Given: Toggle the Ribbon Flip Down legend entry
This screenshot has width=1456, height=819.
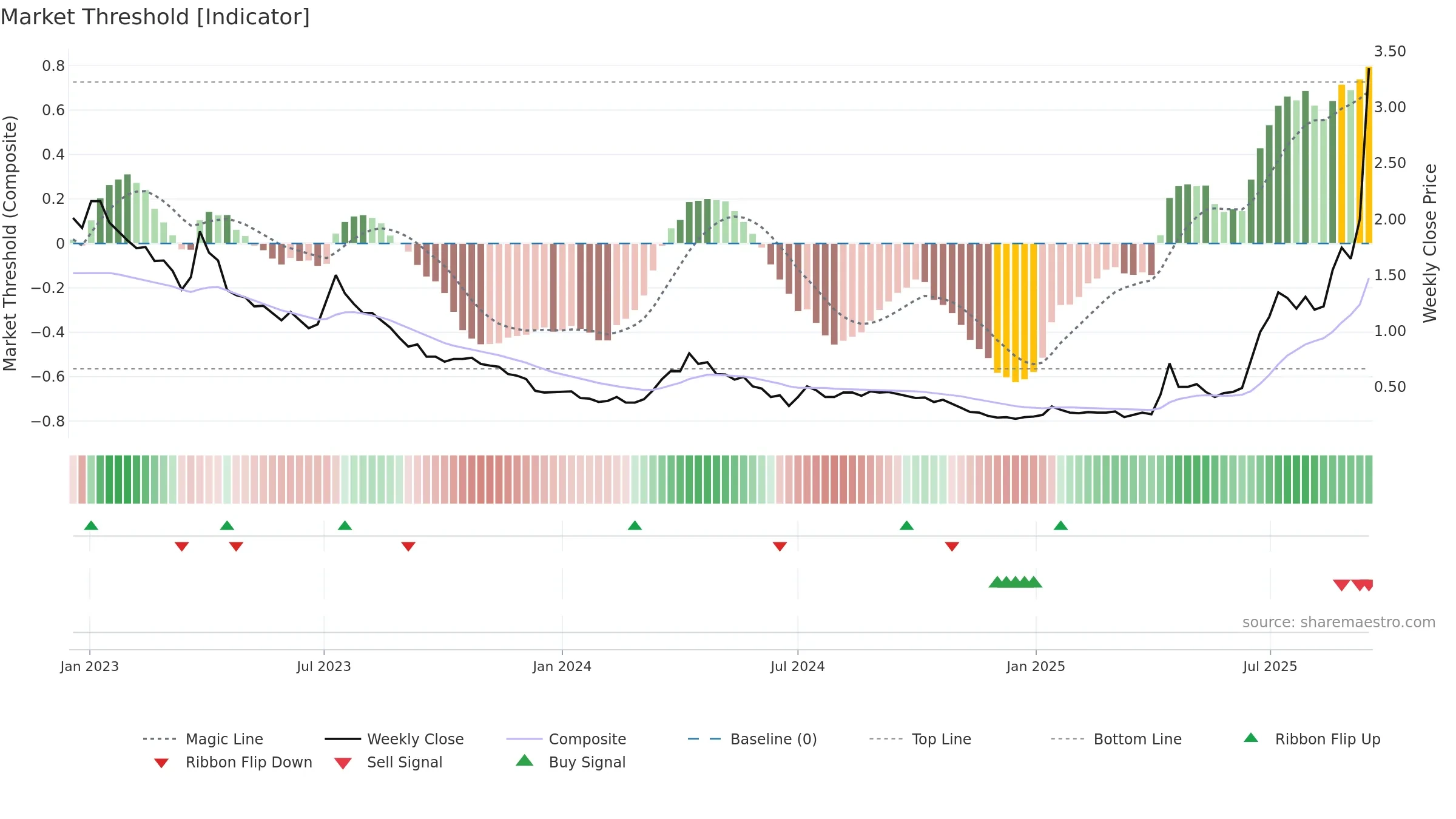Looking at the screenshot, I should click(232, 762).
